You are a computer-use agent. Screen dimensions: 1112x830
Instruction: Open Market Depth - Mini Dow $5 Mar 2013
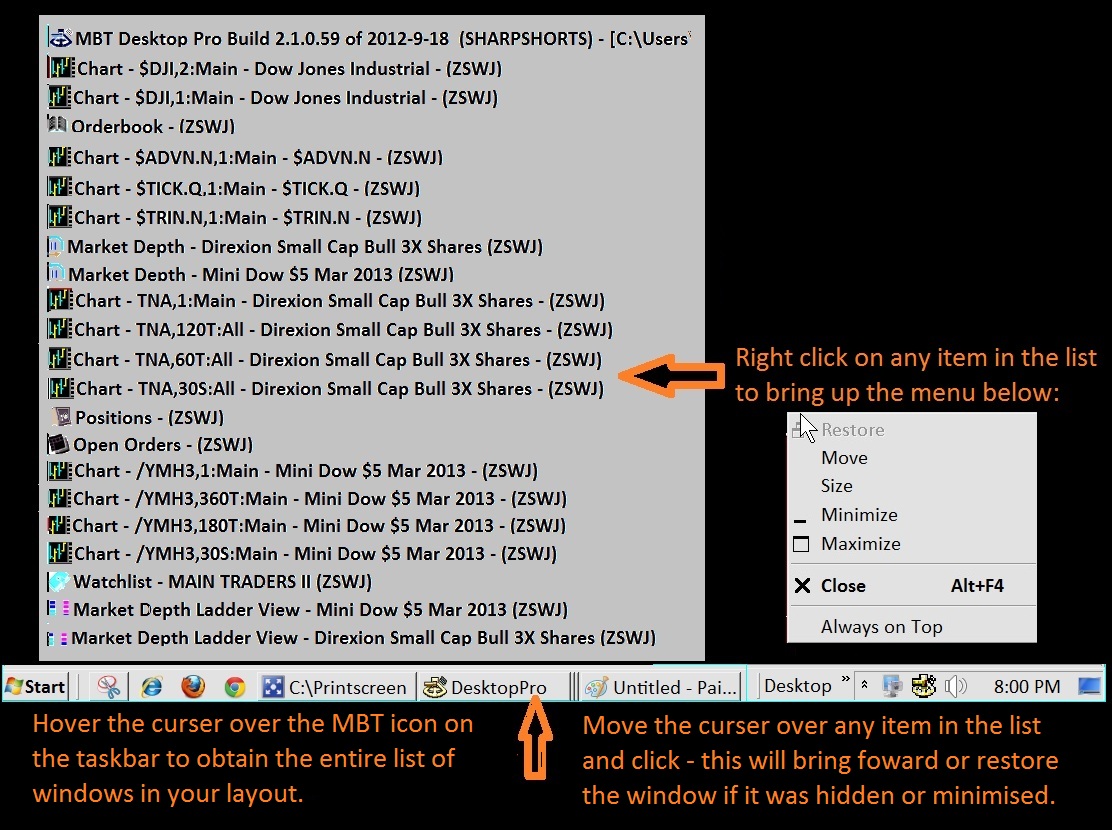click(250, 274)
